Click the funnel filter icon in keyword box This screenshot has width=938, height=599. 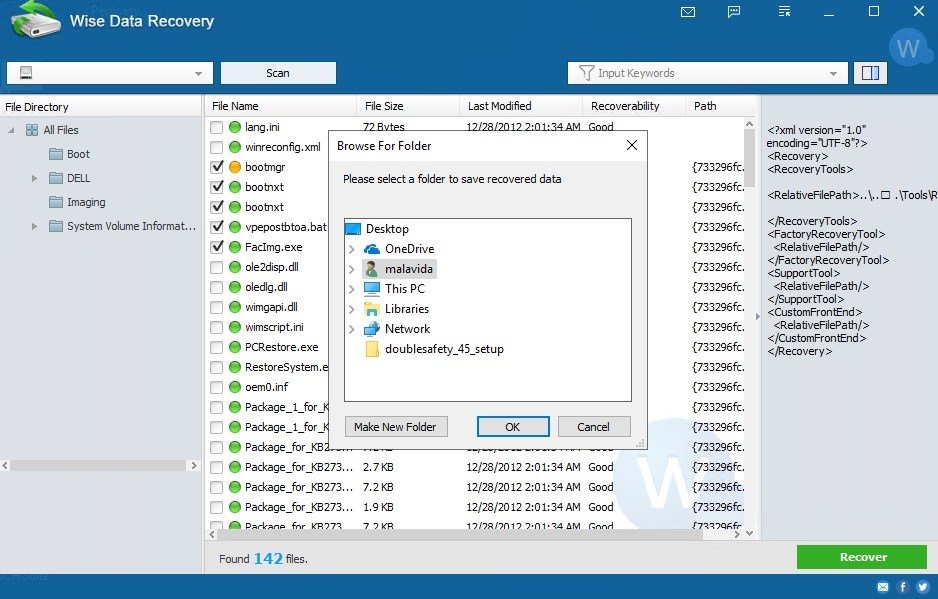[586, 73]
